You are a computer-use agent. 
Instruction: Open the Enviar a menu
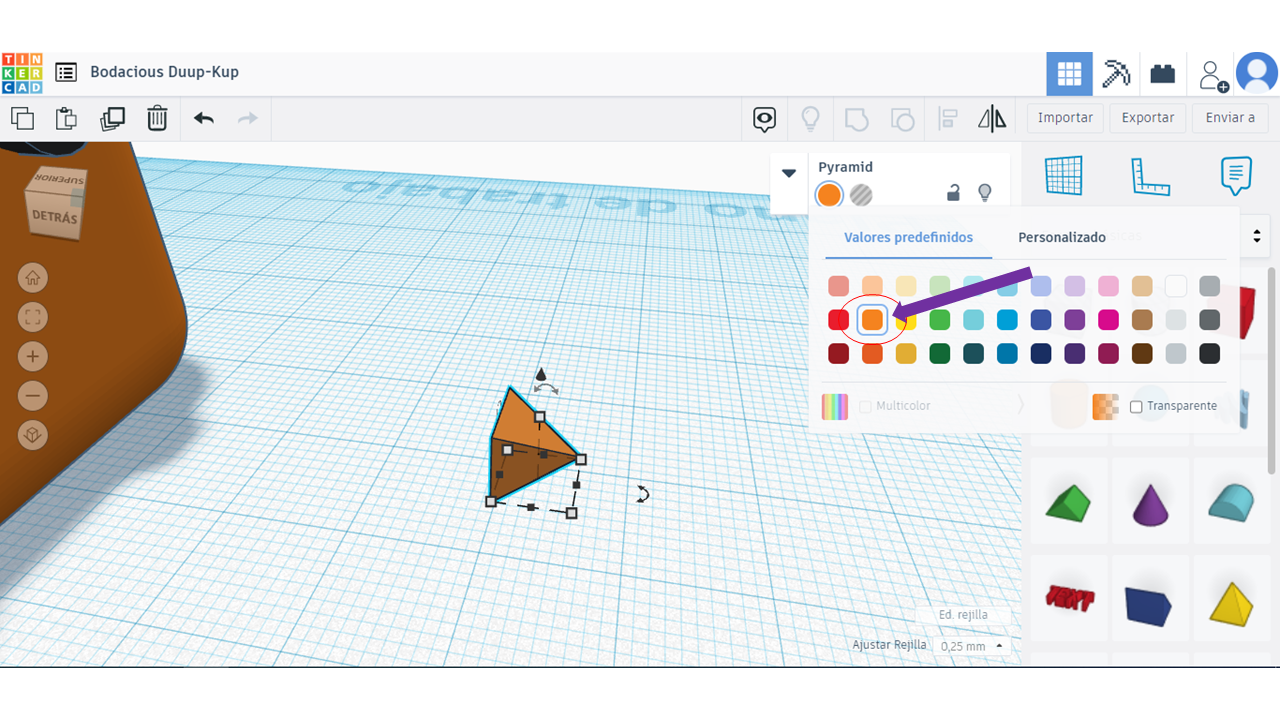(1230, 117)
